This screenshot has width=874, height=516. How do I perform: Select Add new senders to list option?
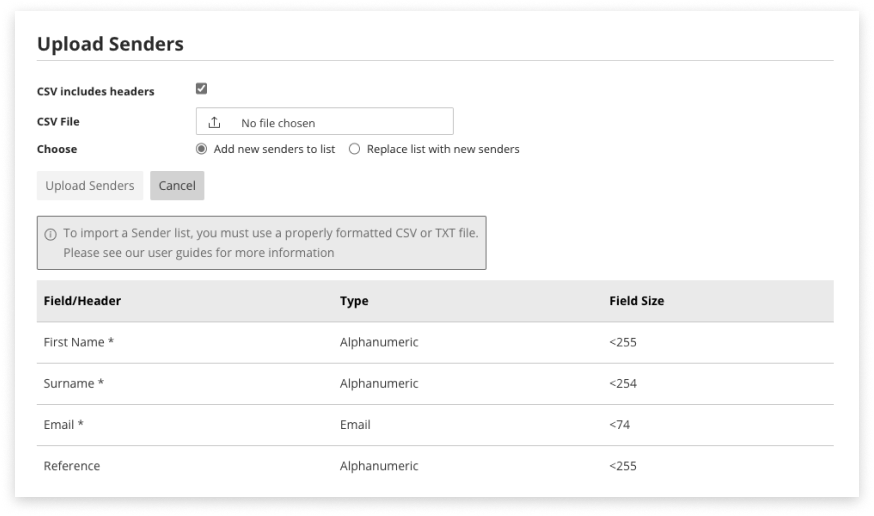point(202,149)
